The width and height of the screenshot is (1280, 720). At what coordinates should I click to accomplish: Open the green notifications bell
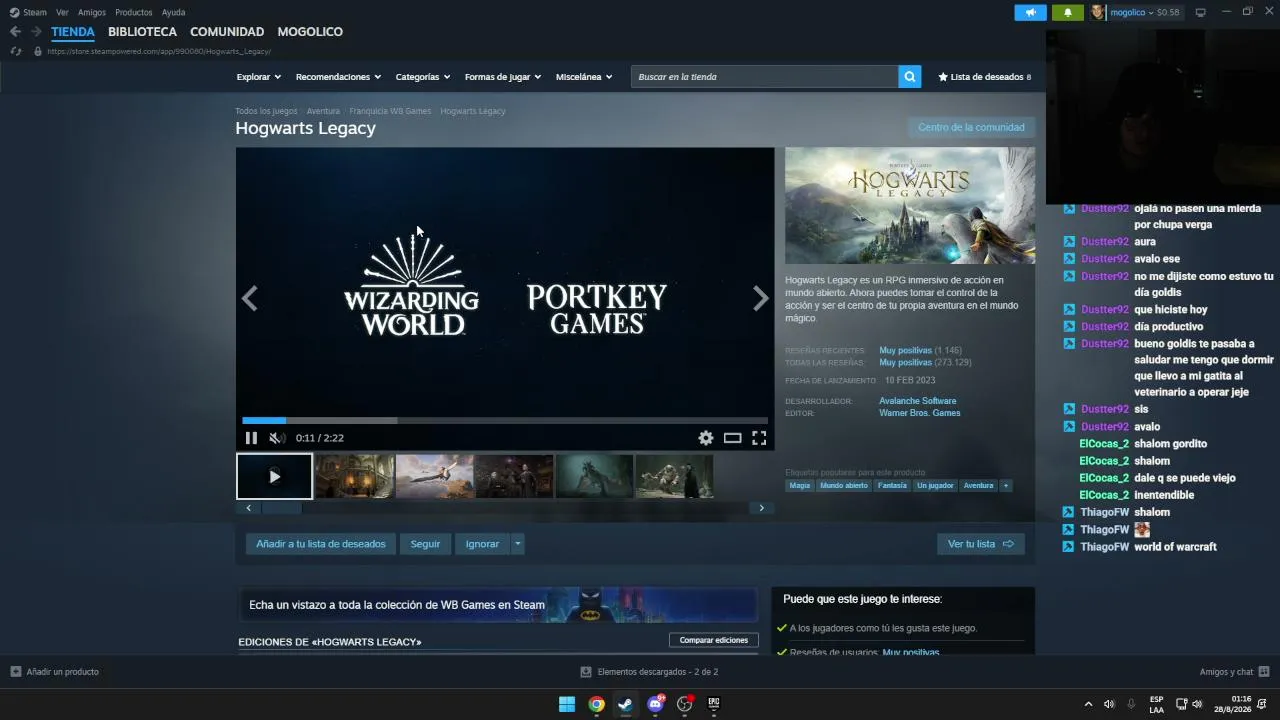pyautogui.click(x=1068, y=12)
